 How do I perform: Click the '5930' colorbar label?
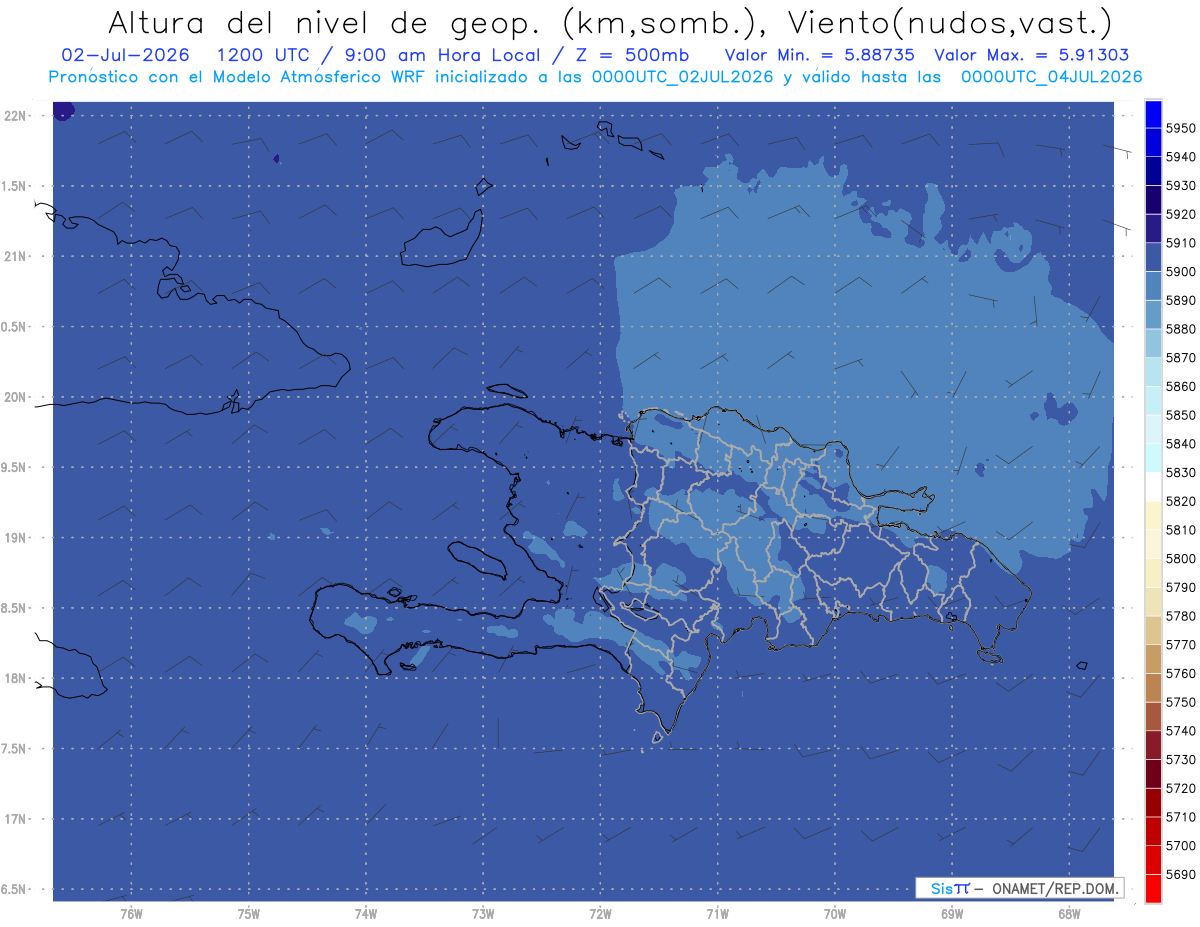click(1180, 186)
